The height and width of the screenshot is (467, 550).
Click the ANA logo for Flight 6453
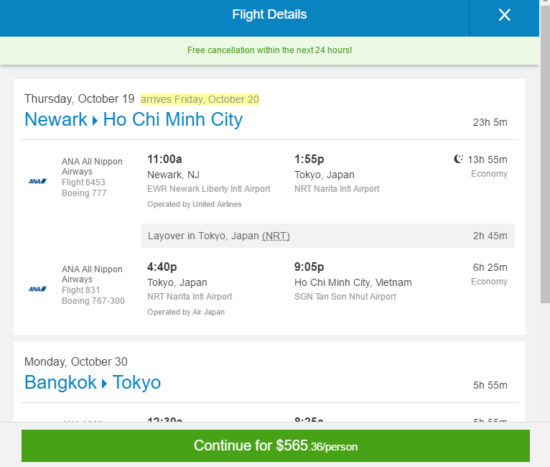(38, 181)
